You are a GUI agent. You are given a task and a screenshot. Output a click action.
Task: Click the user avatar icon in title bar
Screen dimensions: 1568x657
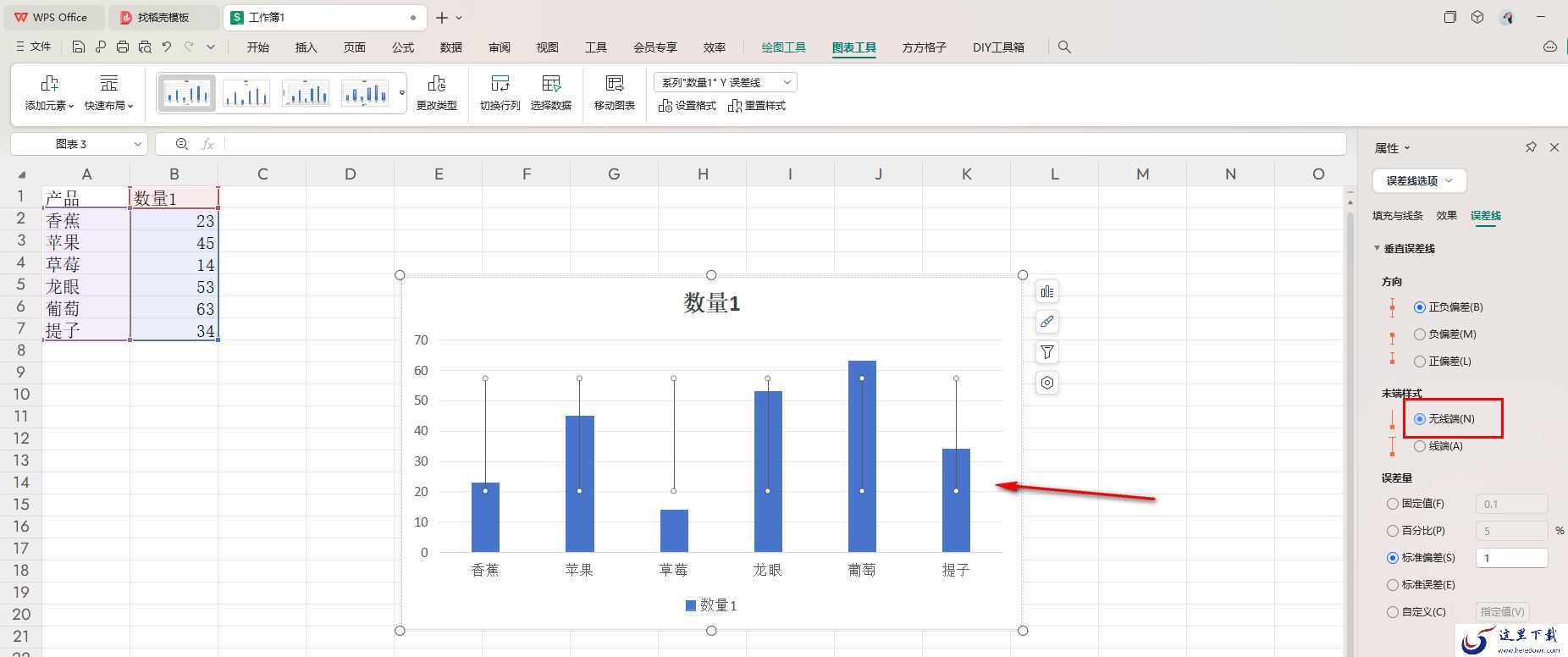tap(1506, 17)
